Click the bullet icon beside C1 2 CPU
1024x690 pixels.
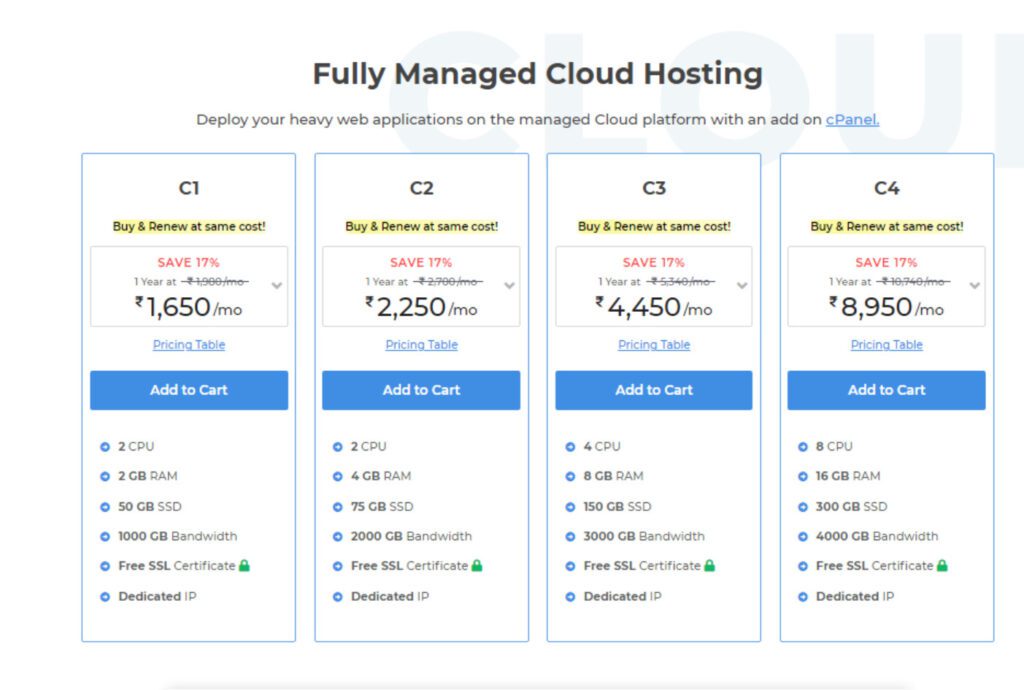point(105,447)
